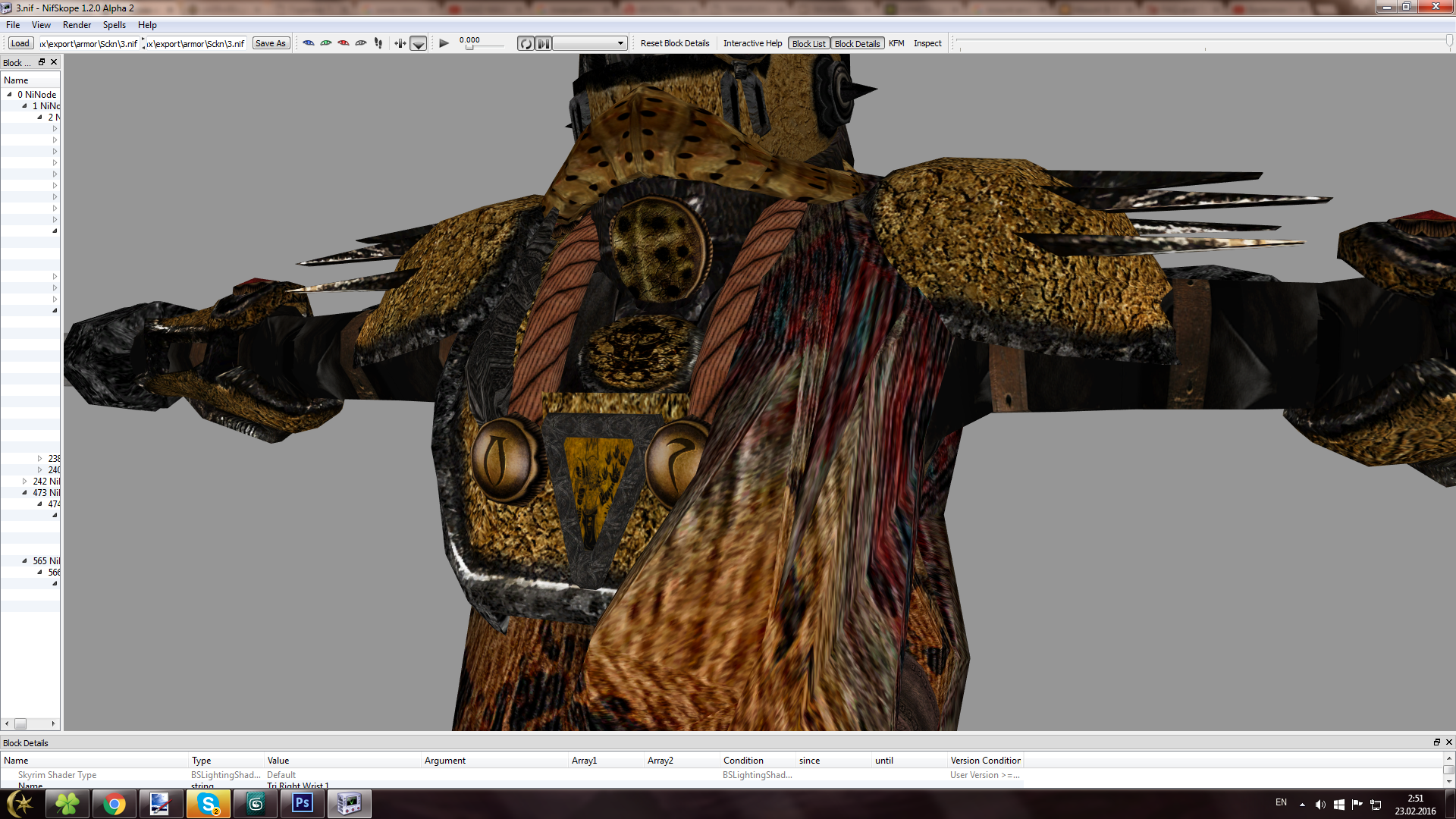Click the red eye view icon
Image resolution: width=1456 pixels, height=819 pixels.
344,43
